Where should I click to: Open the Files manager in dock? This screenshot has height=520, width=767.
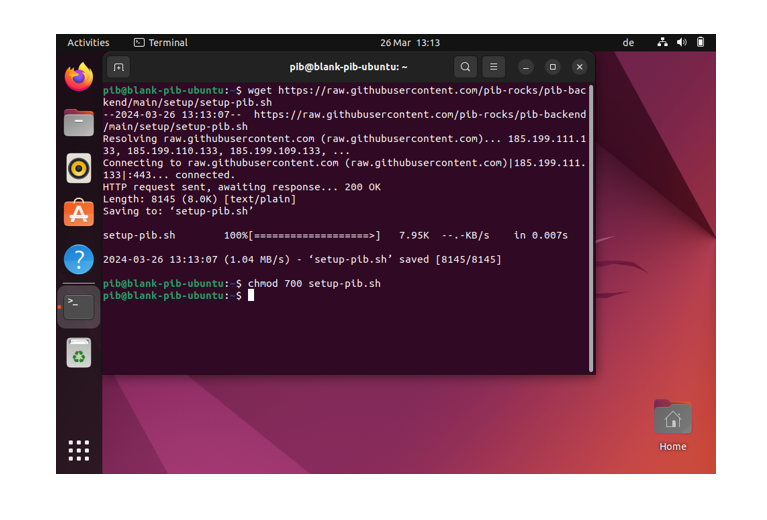tap(79, 122)
